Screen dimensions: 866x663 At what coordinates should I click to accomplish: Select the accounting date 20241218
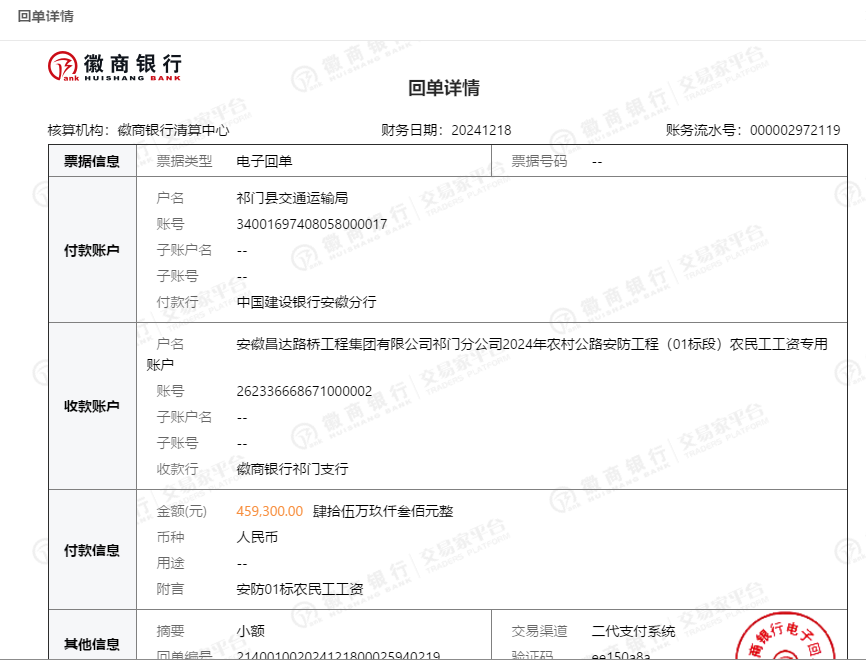click(481, 130)
